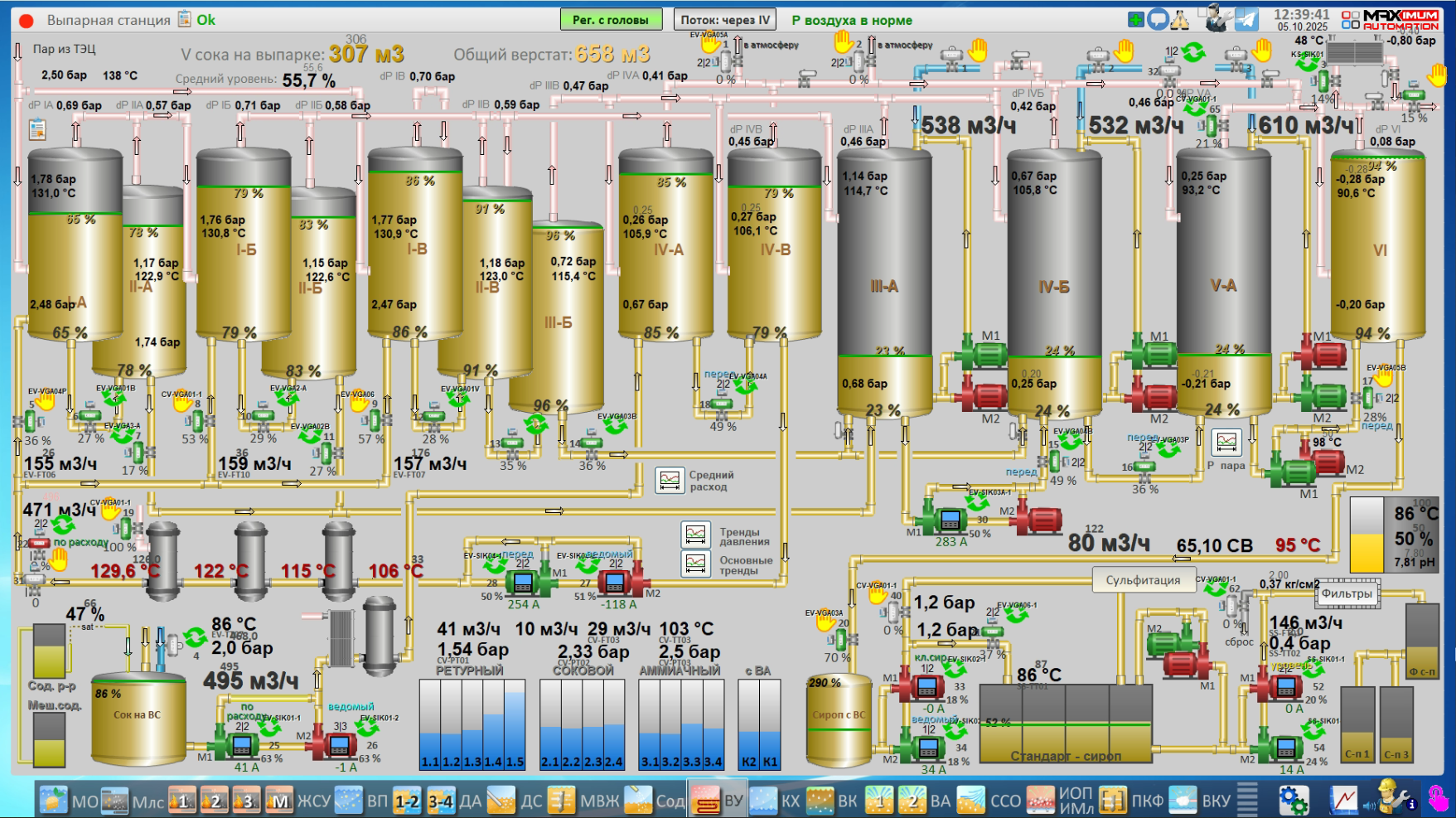Expand the 'Поток: через IV' selector
The height and width of the screenshot is (818, 1456).
tap(726, 20)
